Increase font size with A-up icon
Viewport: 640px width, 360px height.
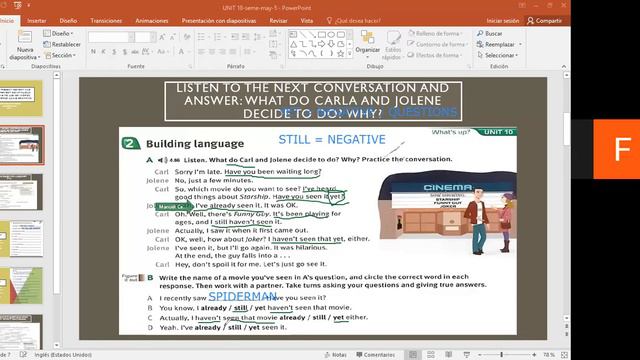[162, 37]
